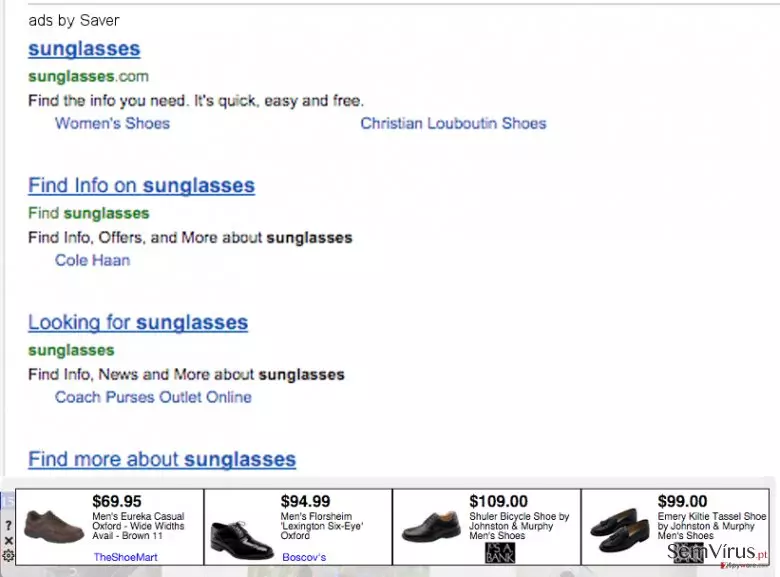Open the 'Women's Shoes' sublink
The image size is (780, 577).
click(x=112, y=123)
